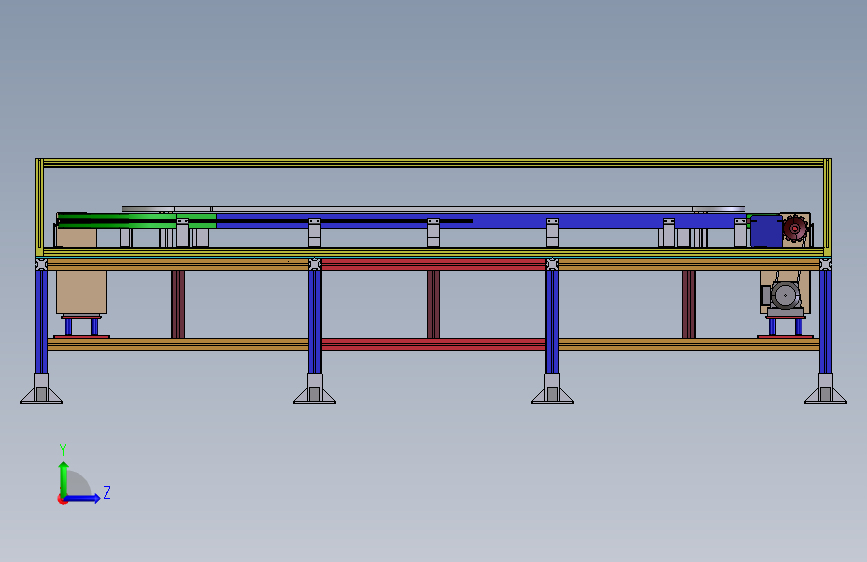Select the upper red crossbeam in the middle bay
867x562 pixels.
click(434, 265)
